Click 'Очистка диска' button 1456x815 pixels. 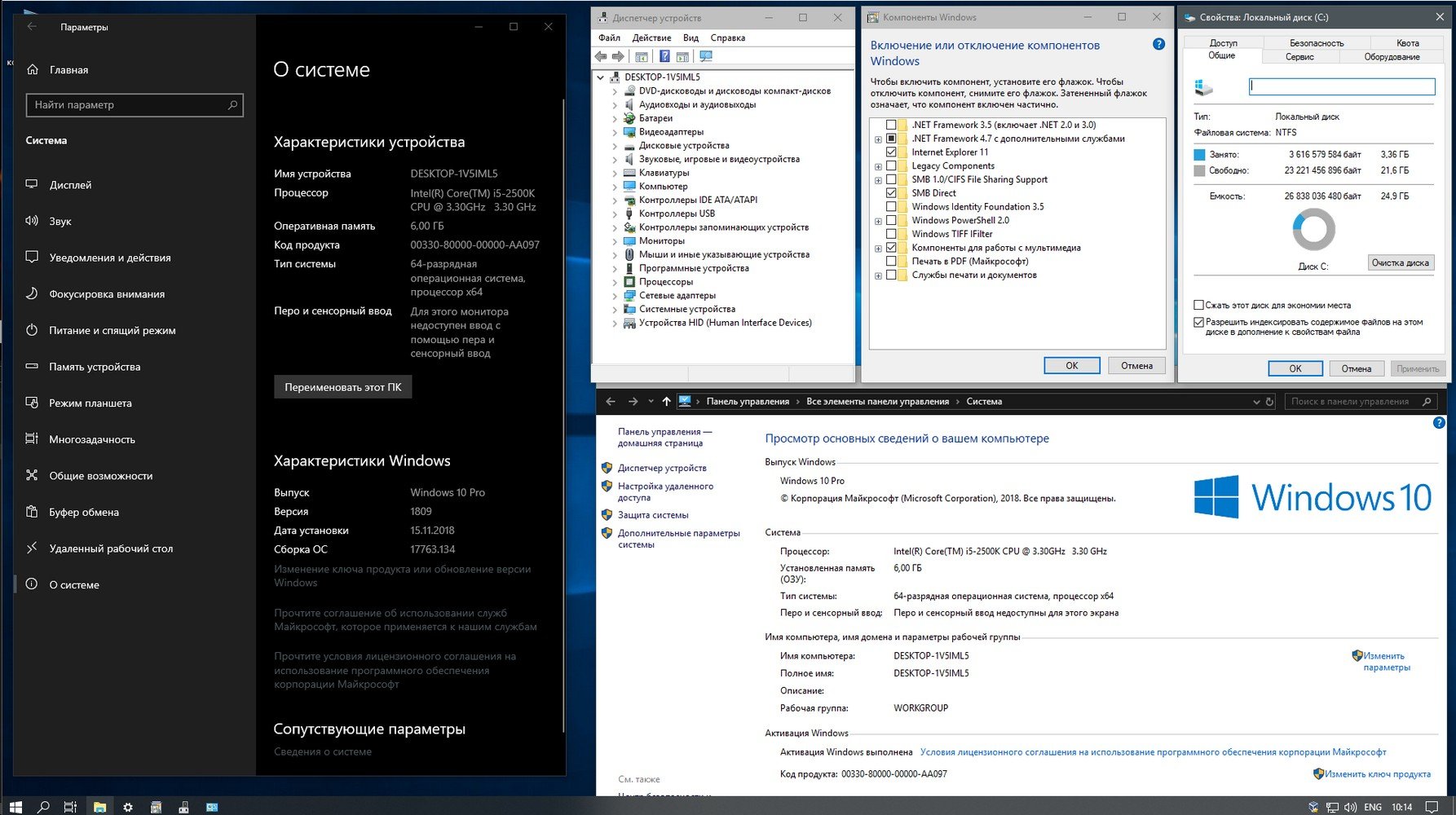click(x=1400, y=262)
